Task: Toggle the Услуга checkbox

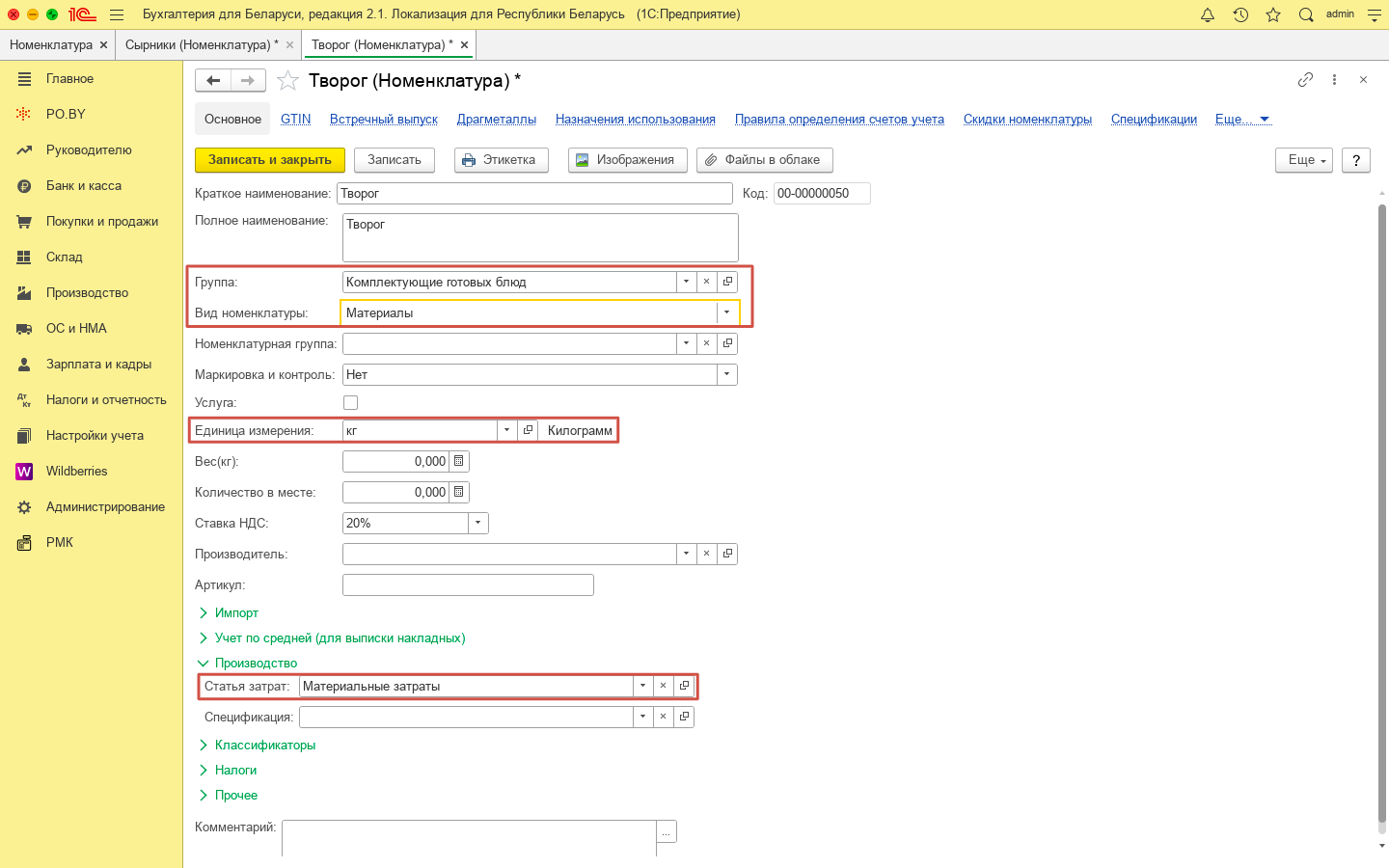Action: 350,403
